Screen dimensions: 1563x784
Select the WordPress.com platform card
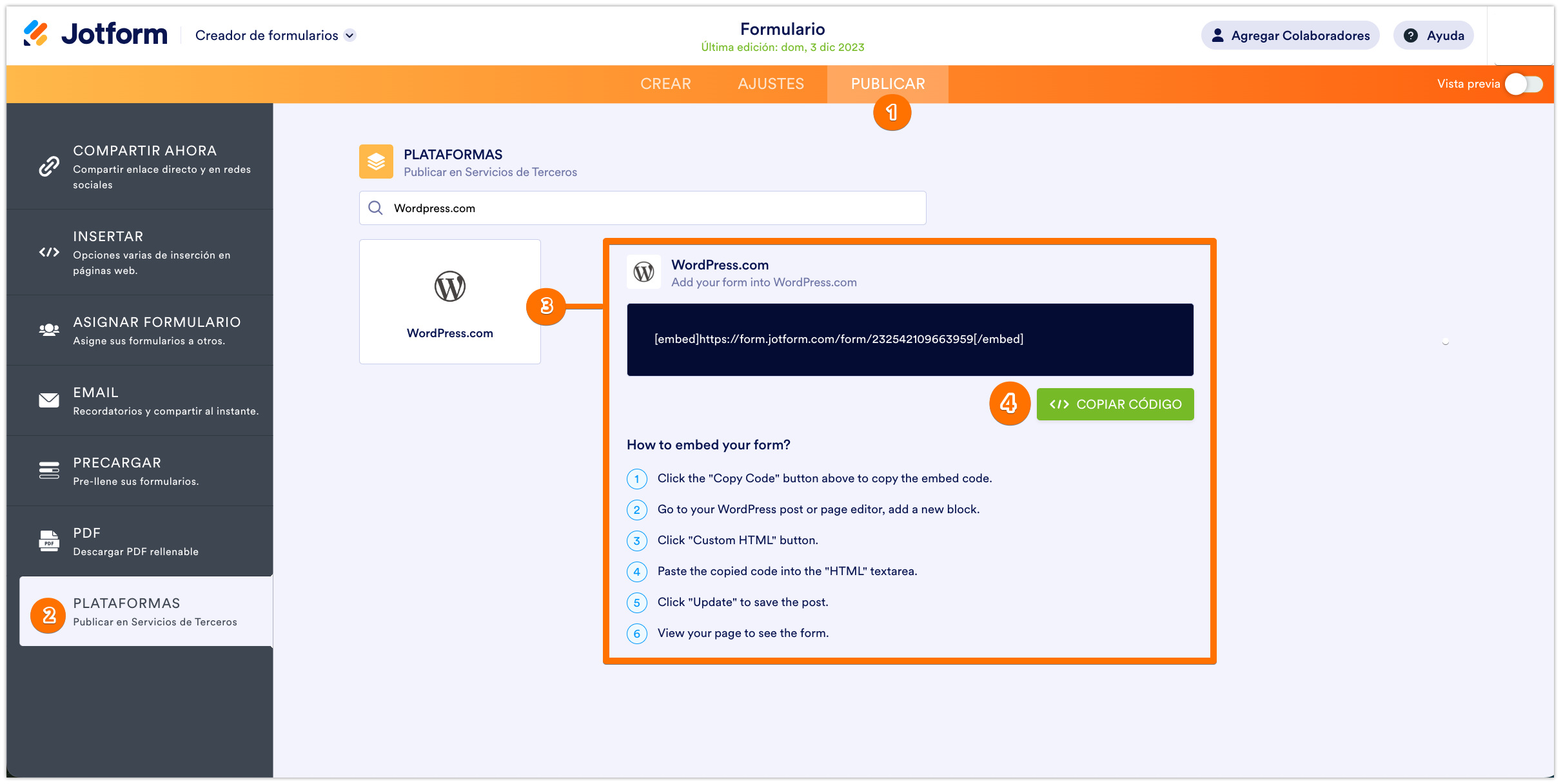coord(449,302)
